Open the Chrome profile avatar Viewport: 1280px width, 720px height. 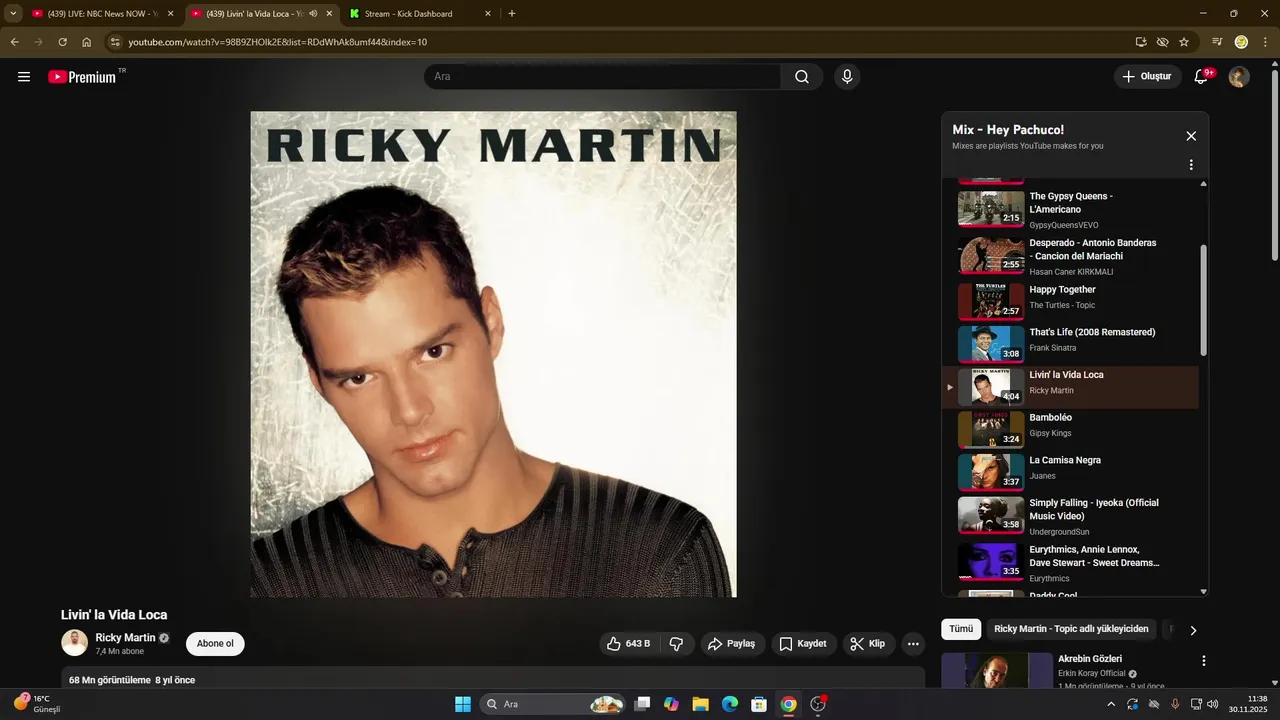tap(1241, 42)
